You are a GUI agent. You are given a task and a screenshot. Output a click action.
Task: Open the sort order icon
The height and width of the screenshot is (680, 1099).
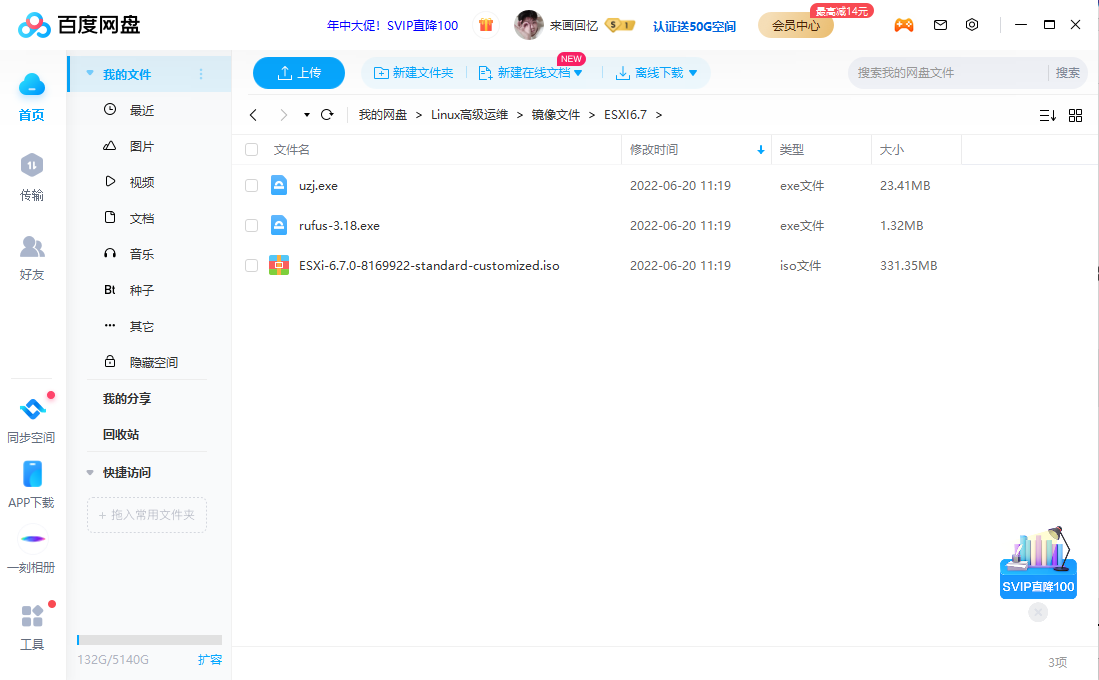(1048, 116)
